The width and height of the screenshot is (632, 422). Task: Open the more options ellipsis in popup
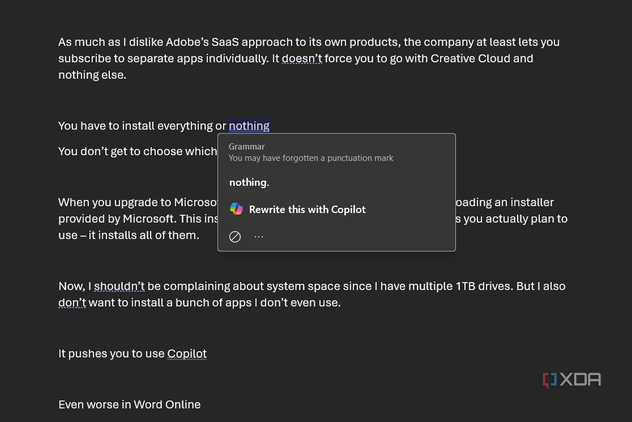click(259, 237)
